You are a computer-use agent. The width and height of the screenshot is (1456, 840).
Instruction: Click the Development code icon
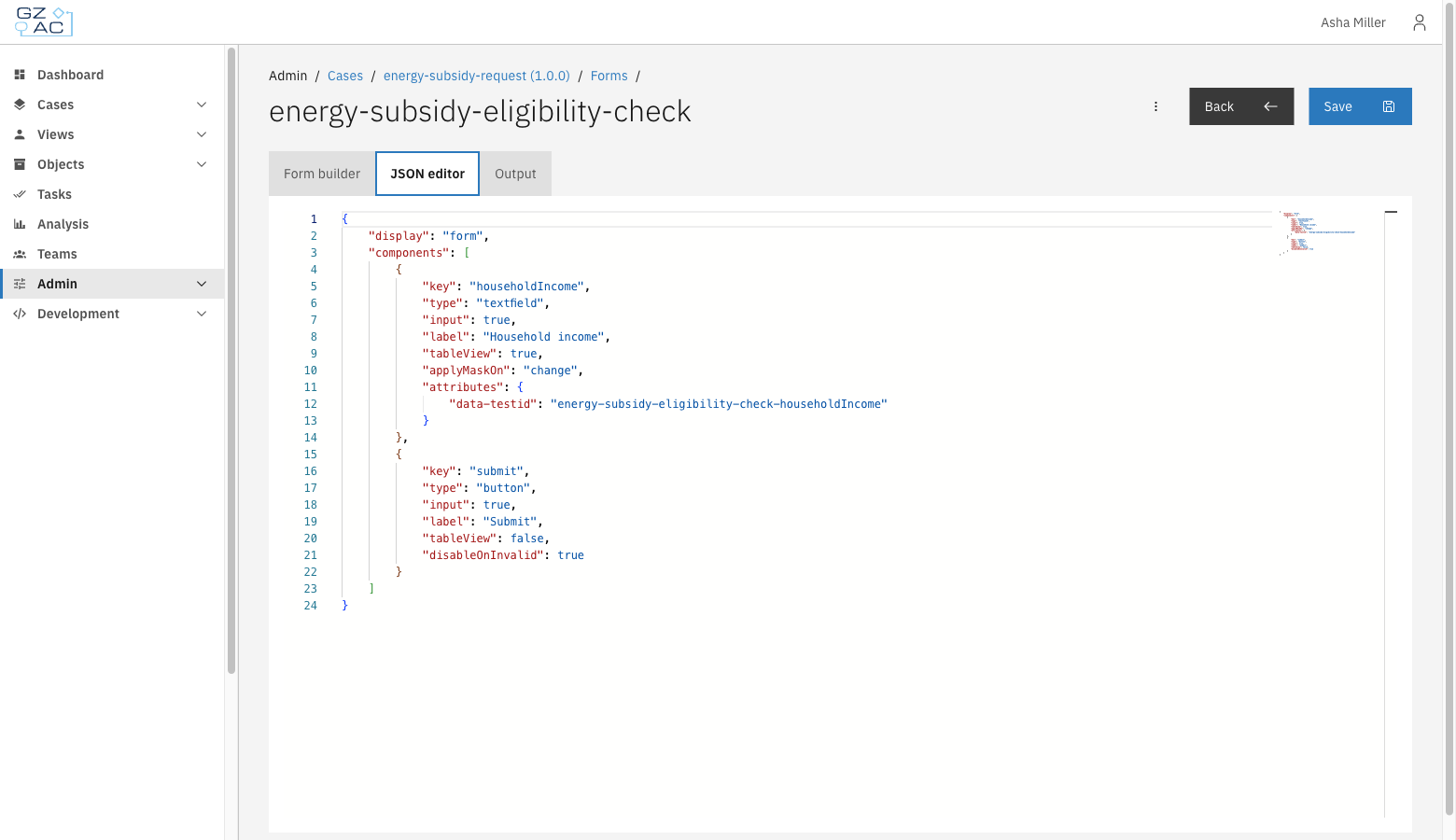20,314
